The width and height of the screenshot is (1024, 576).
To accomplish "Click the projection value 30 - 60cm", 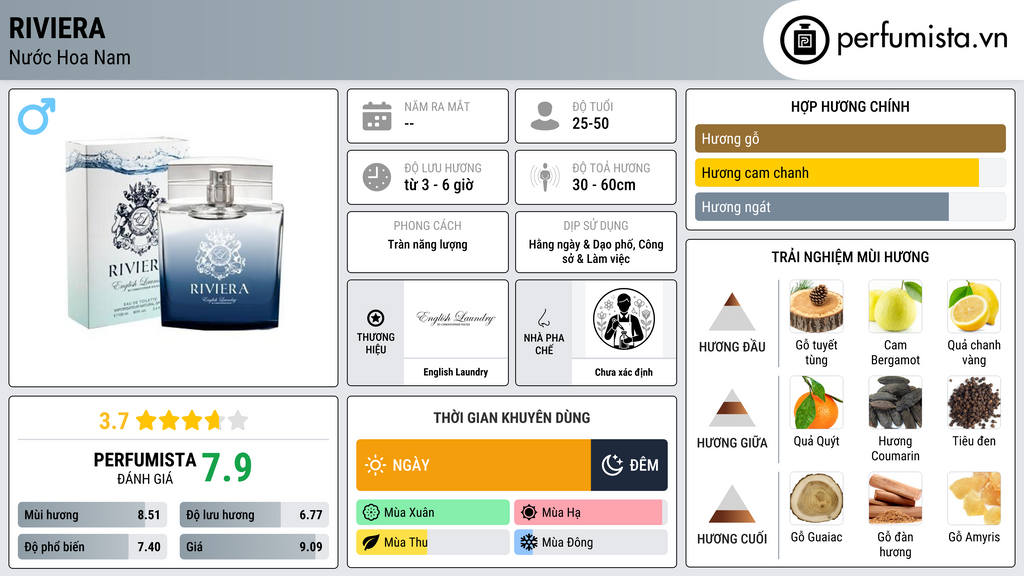I will coord(603,185).
